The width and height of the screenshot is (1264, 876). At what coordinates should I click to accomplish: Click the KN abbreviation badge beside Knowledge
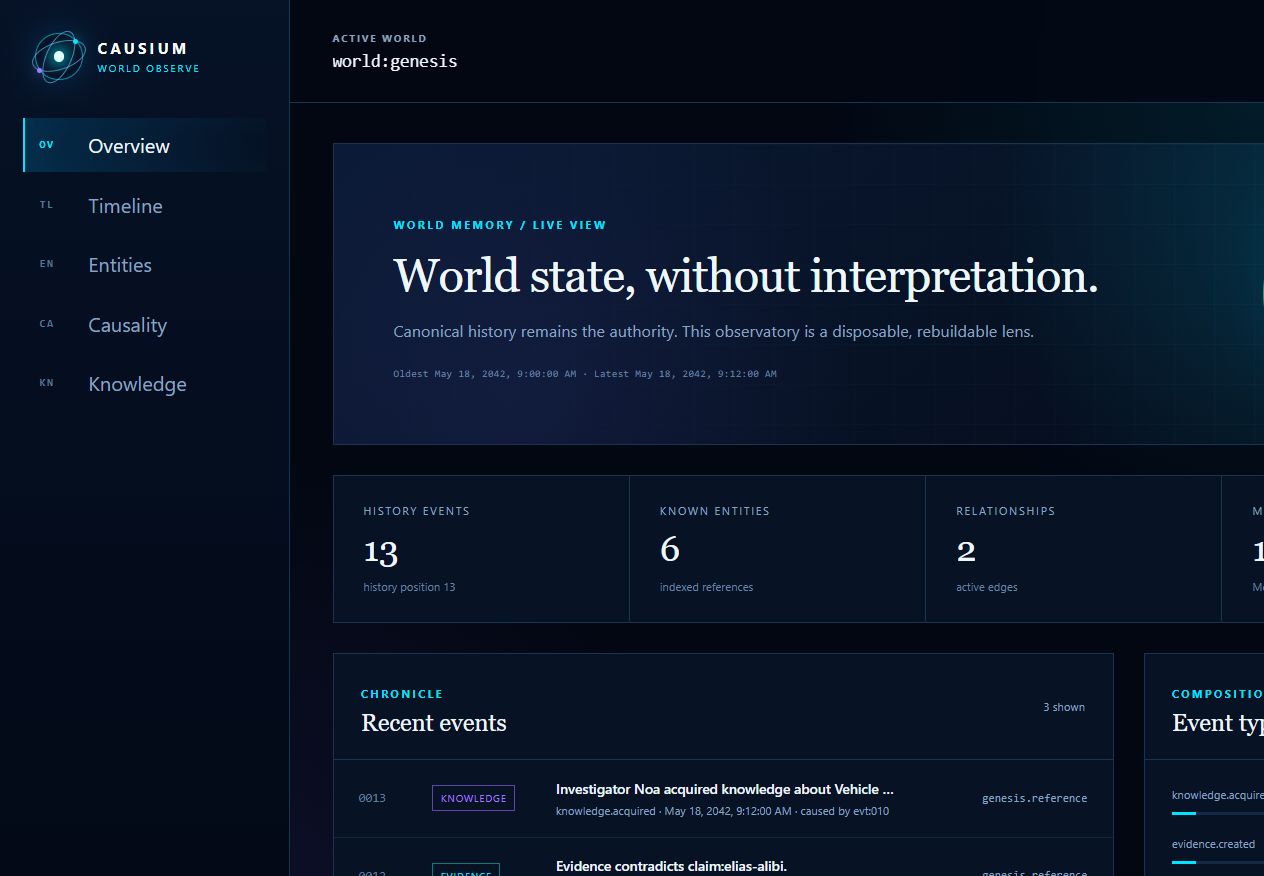pyautogui.click(x=46, y=383)
